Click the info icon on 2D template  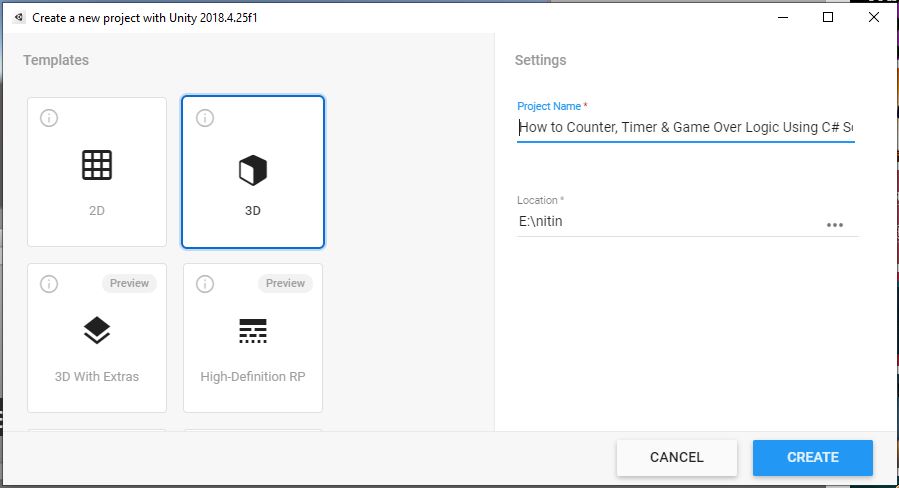click(49, 118)
